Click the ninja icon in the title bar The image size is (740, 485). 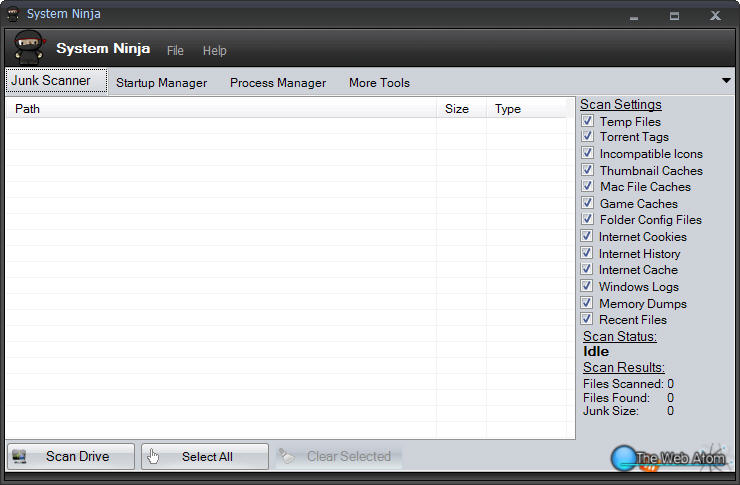pos(13,14)
